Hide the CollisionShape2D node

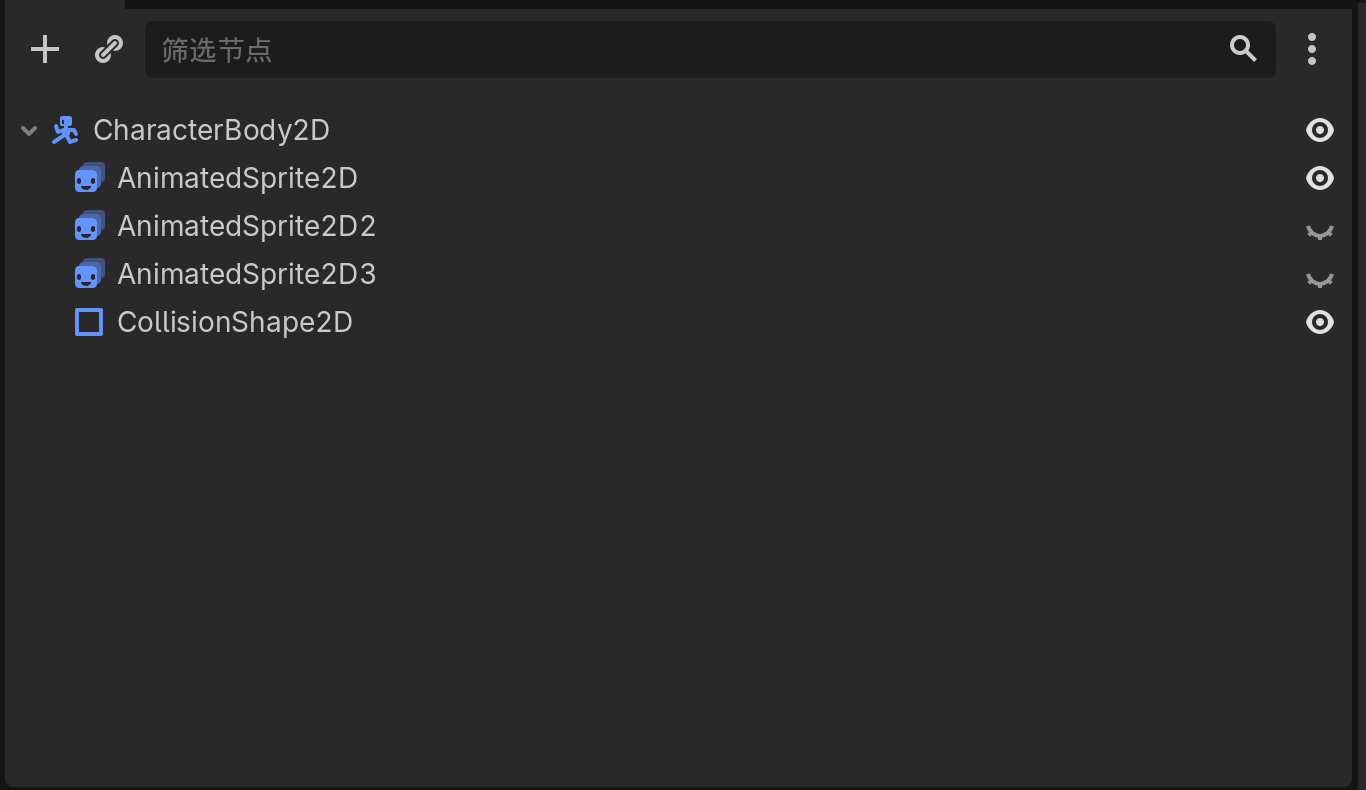point(1320,321)
